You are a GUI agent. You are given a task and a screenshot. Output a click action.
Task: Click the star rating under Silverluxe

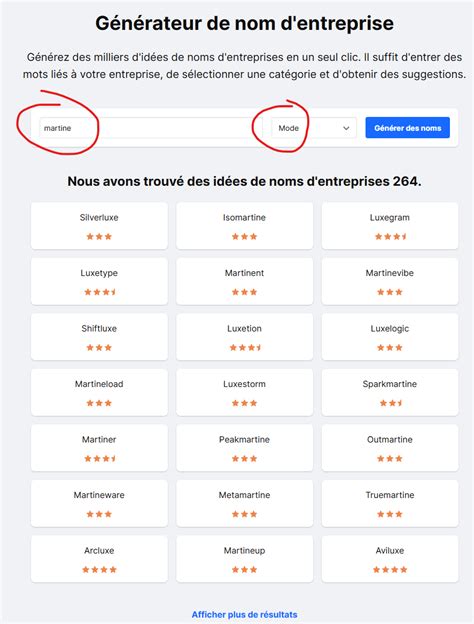[x=99, y=236]
